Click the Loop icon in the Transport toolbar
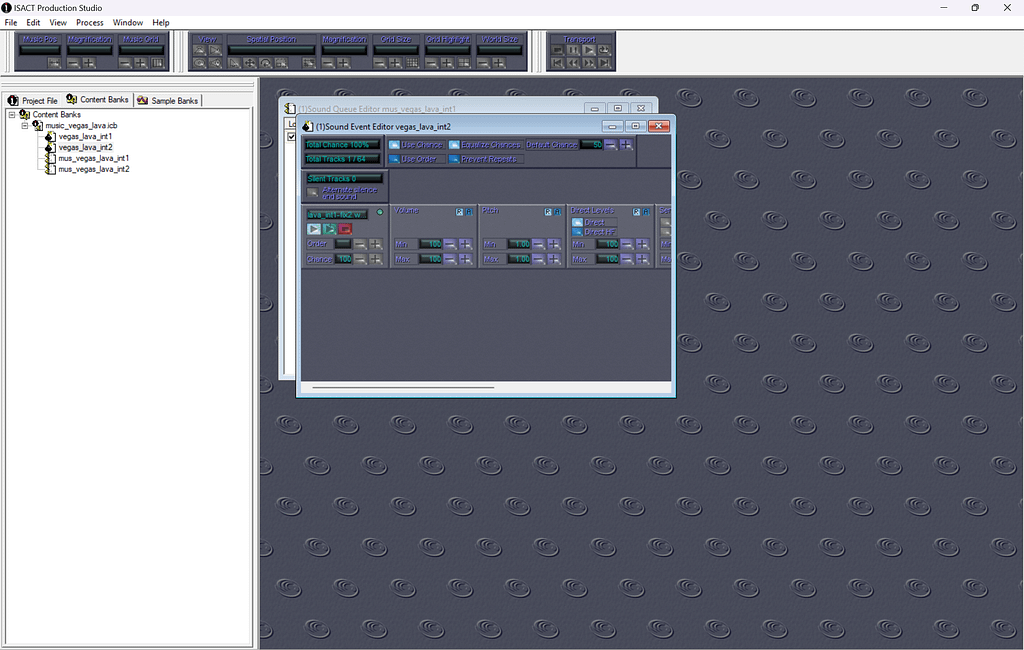This screenshot has height=650, width=1024. tap(604, 50)
